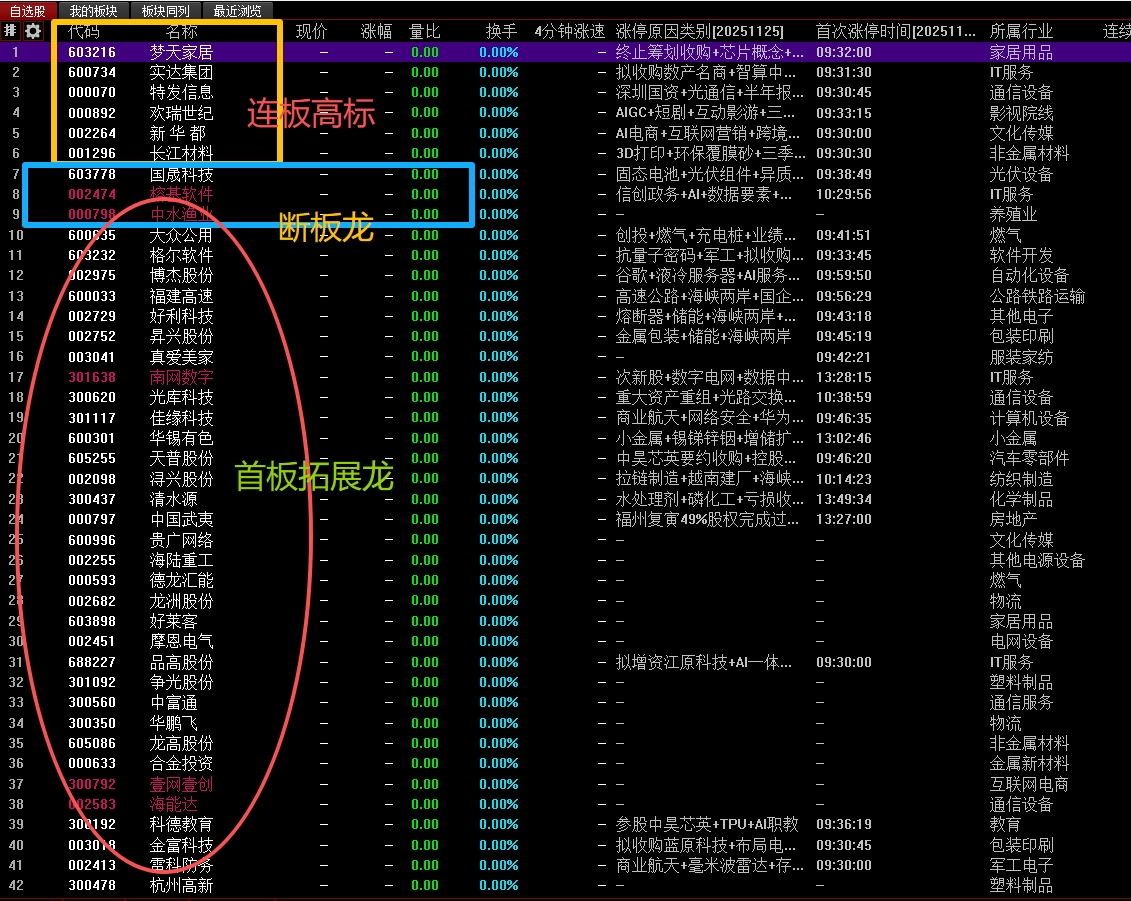
Task: Switch to the 我的板块 tab
Action: (x=94, y=11)
